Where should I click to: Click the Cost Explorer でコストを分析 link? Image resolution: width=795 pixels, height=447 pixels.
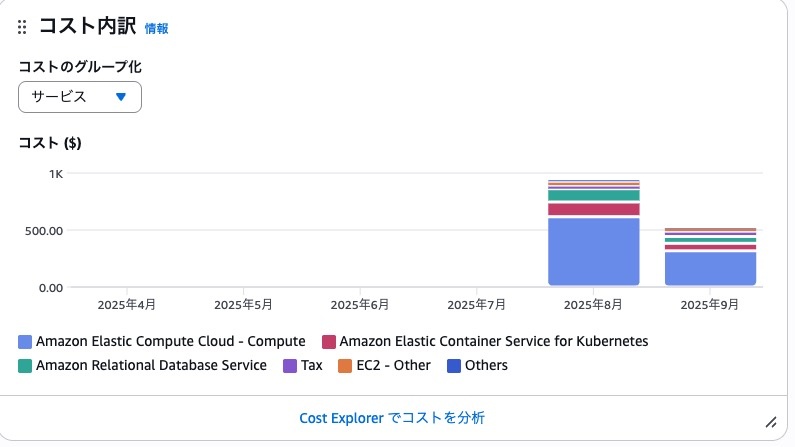[392, 418]
